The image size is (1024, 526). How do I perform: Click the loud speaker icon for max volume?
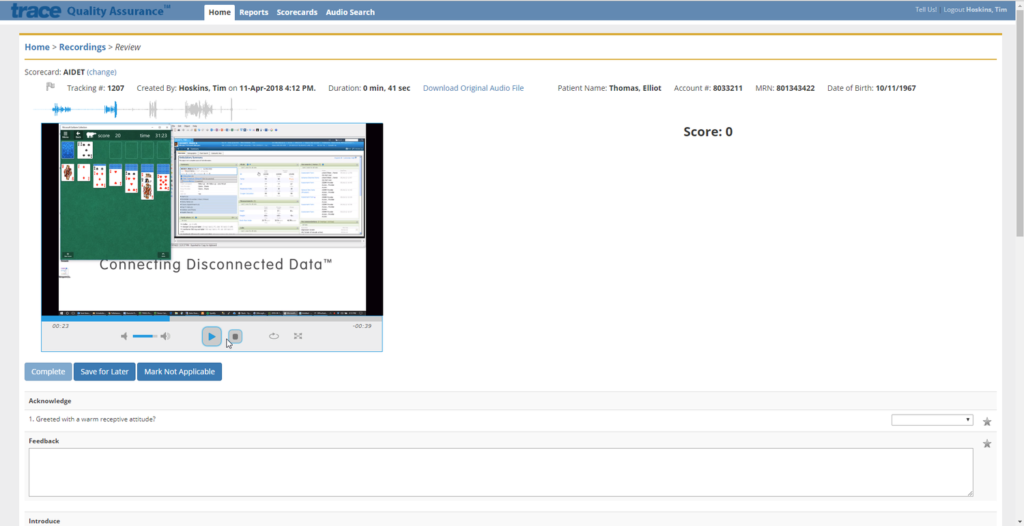click(165, 336)
